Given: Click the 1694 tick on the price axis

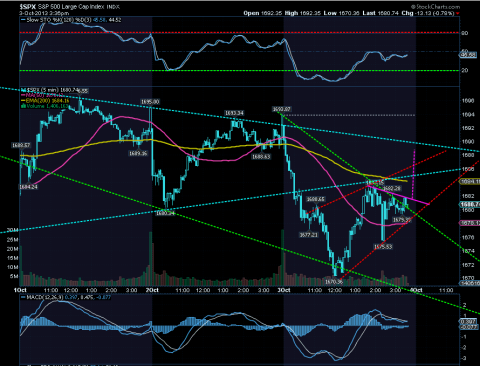Looking at the screenshot, I should click(x=468, y=115).
